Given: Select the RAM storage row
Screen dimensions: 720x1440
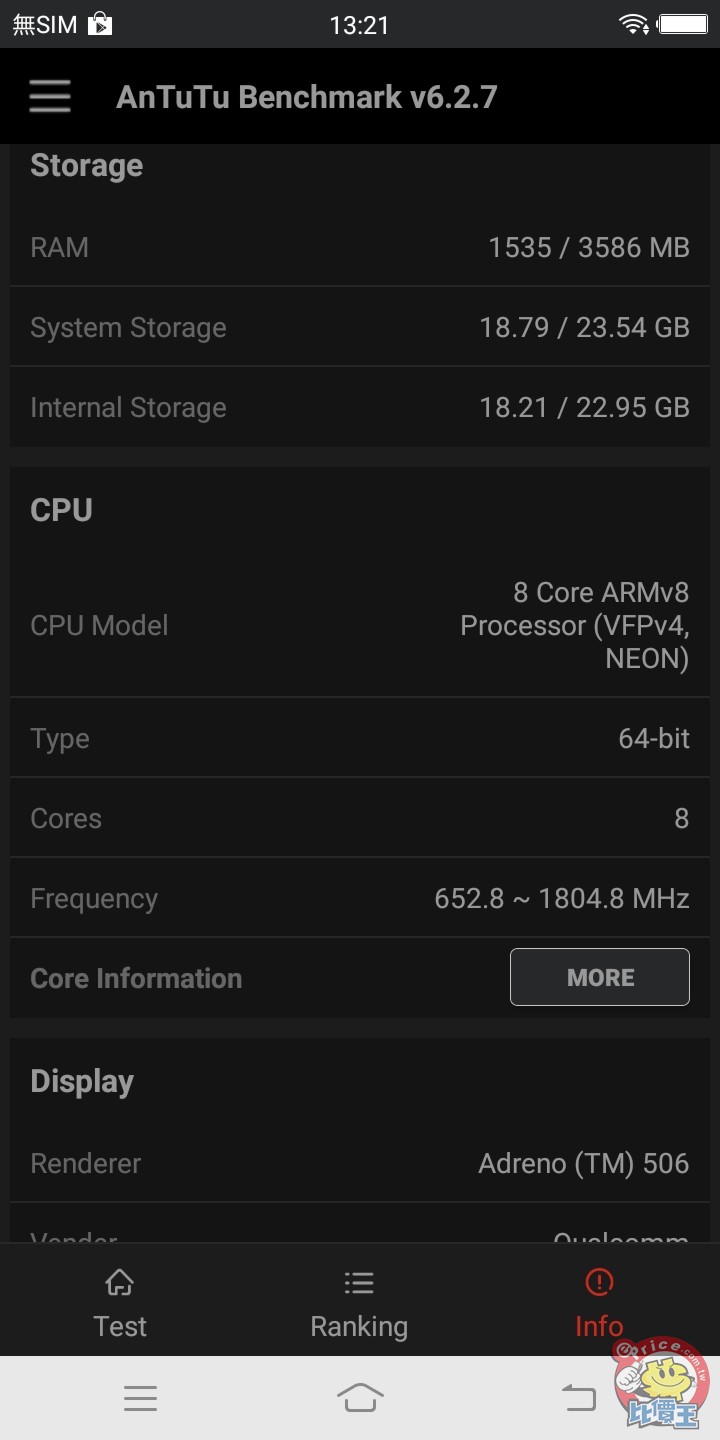Looking at the screenshot, I should (x=360, y=247).
